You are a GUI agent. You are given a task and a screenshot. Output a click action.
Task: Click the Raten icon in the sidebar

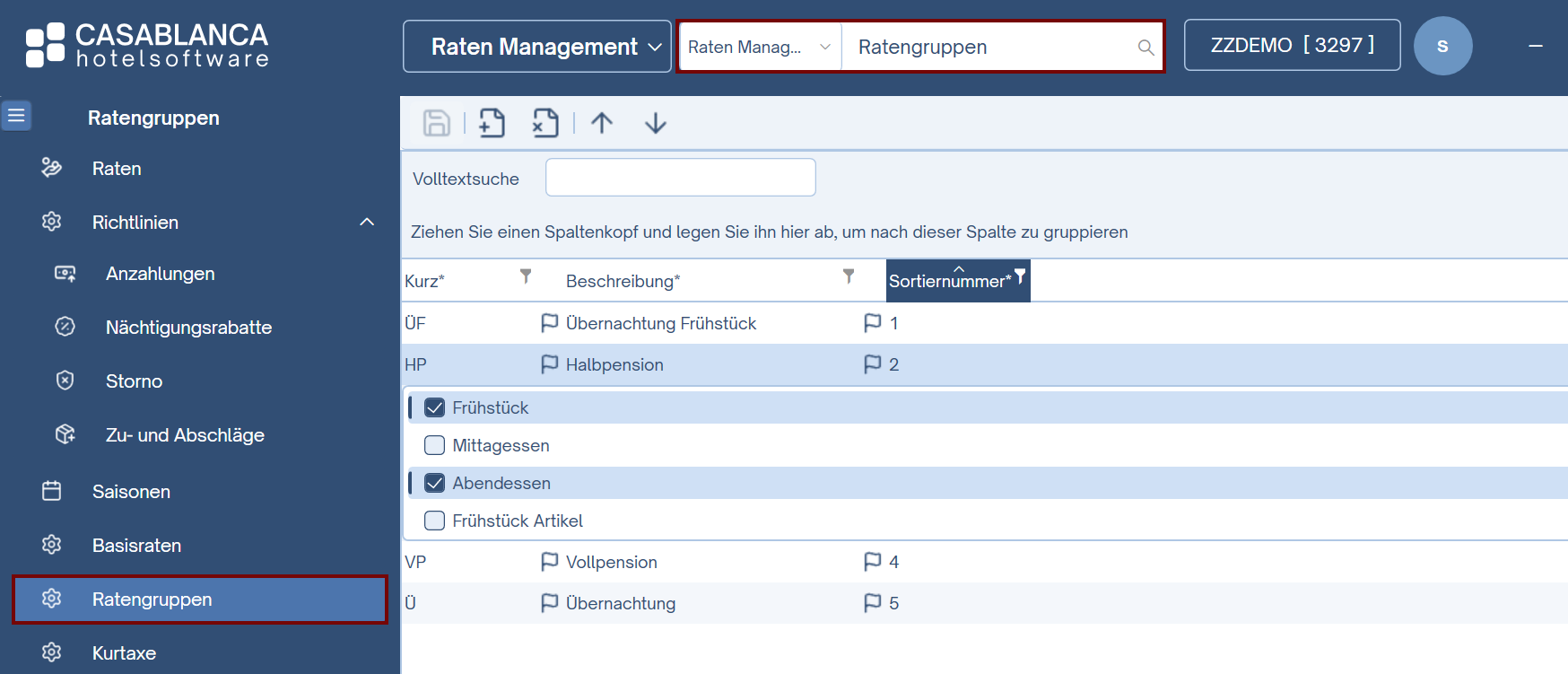51,168
